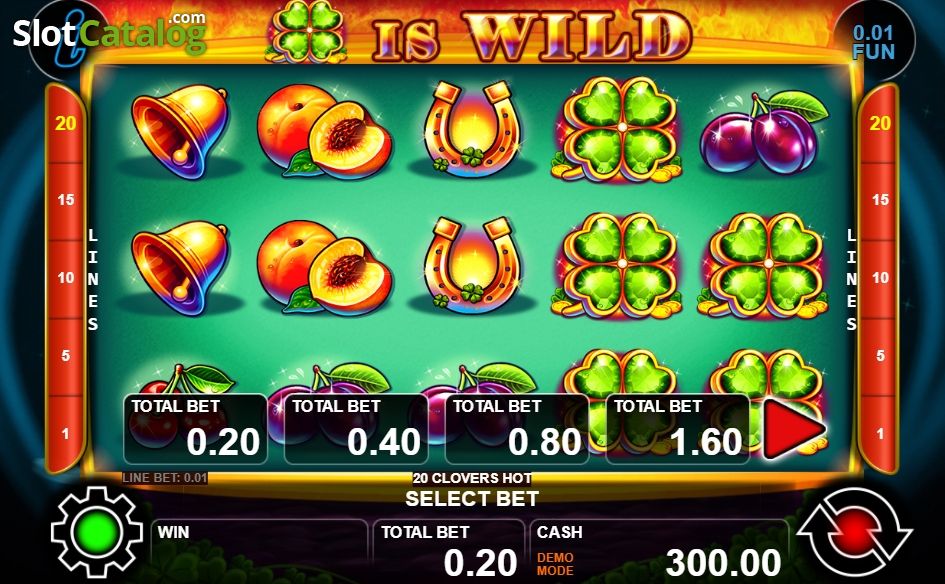Click the horseshoe symbol in middle row
This screenshot has width=945, height=584.
click(472, 265)
